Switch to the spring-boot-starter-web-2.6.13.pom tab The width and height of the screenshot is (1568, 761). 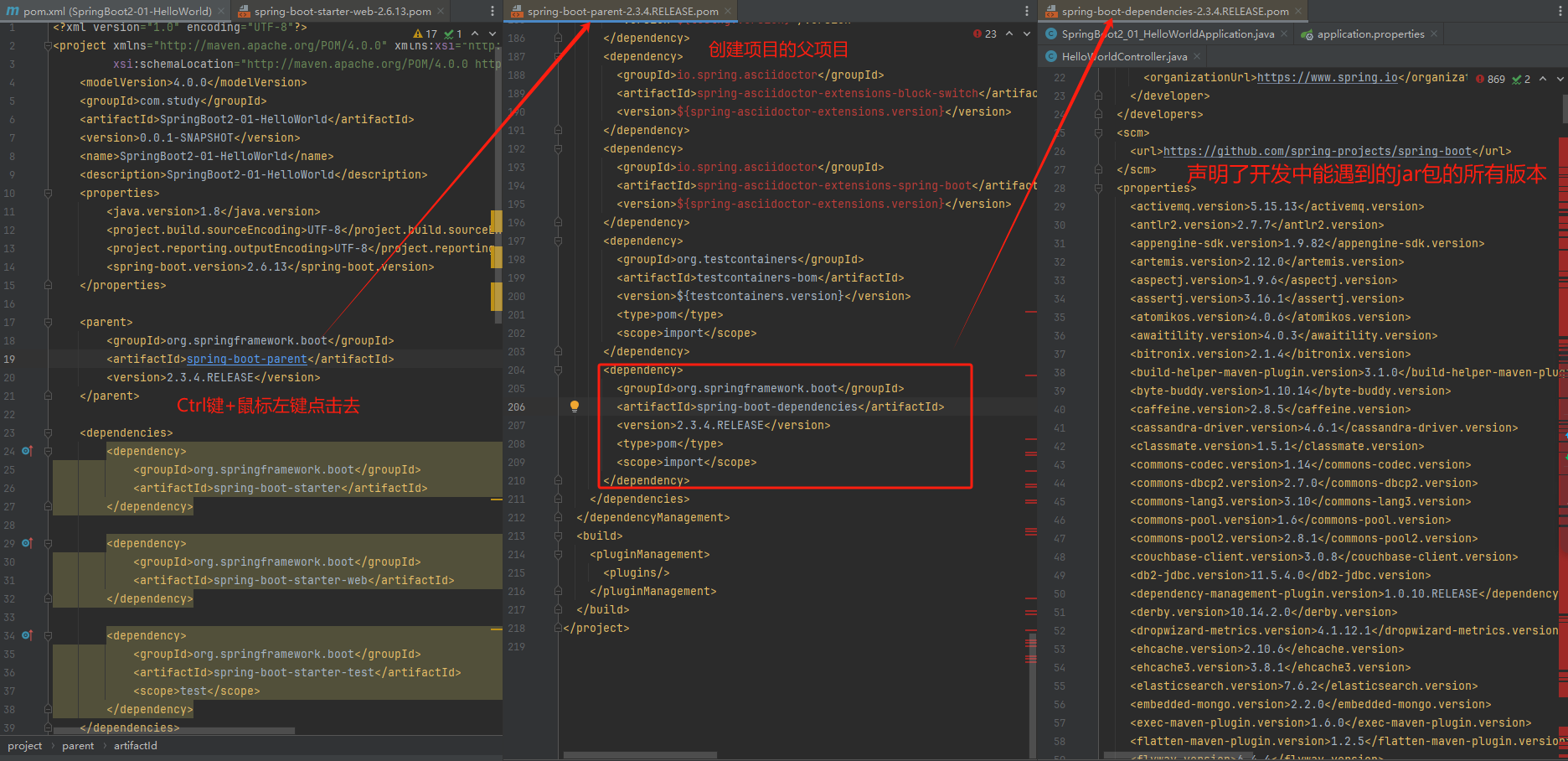(x=343, y=11)
